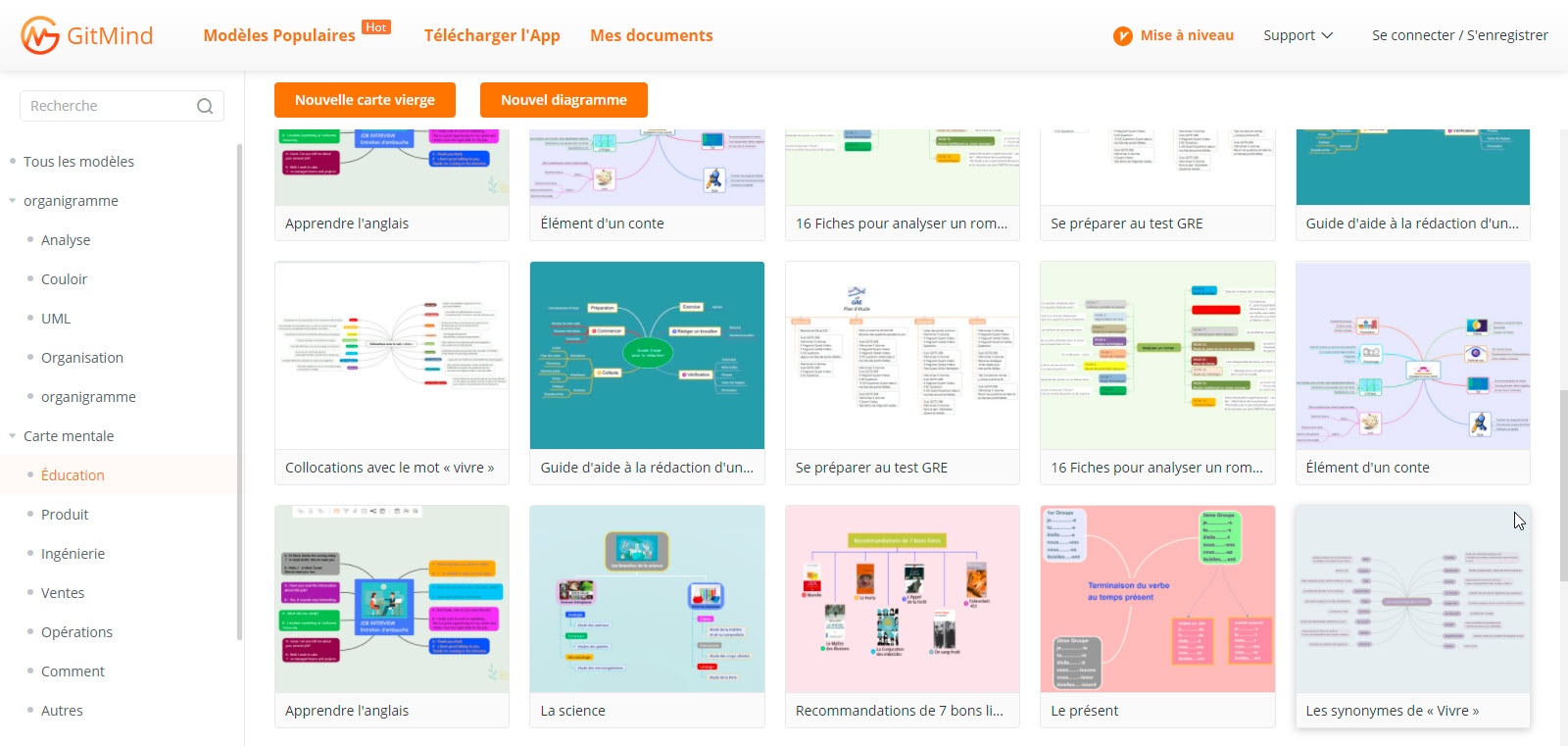This screenshot has height=746, width=1568.
Task: Open the Le présent template thumbnail
Action: tap(1156, 599)
